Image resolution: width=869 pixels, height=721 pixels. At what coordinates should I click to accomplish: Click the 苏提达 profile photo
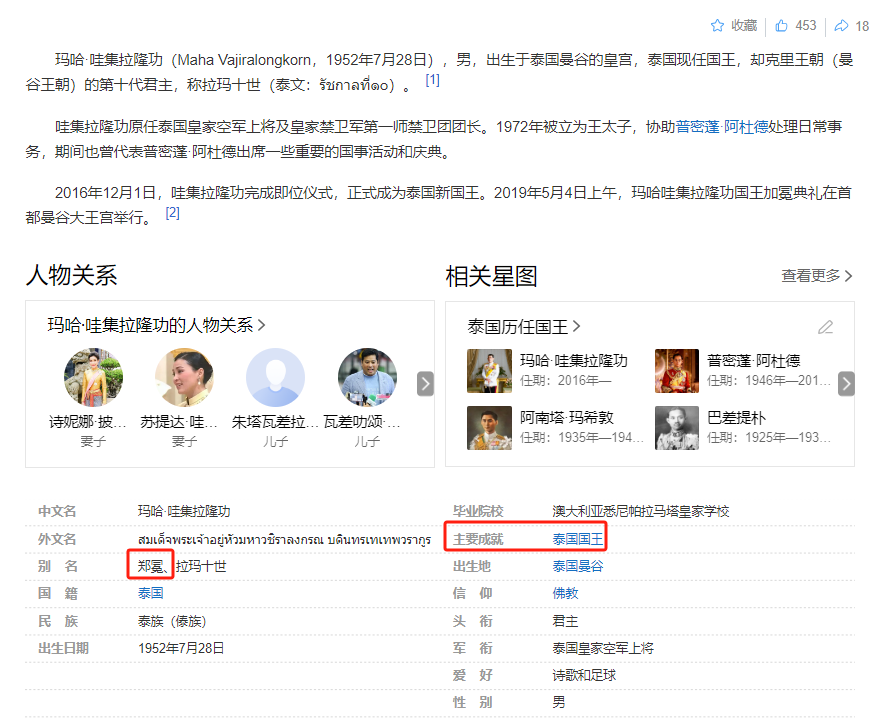[x=184, y=377]
